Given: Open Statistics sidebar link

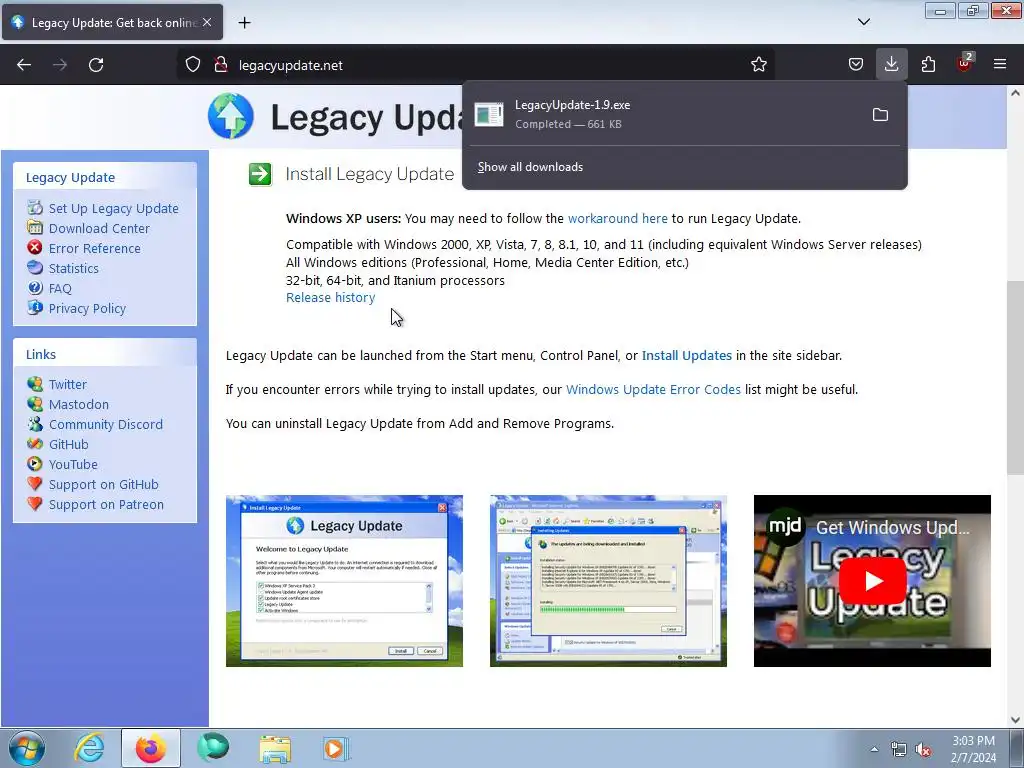Looking at the screenshot, I should [74, 268].
